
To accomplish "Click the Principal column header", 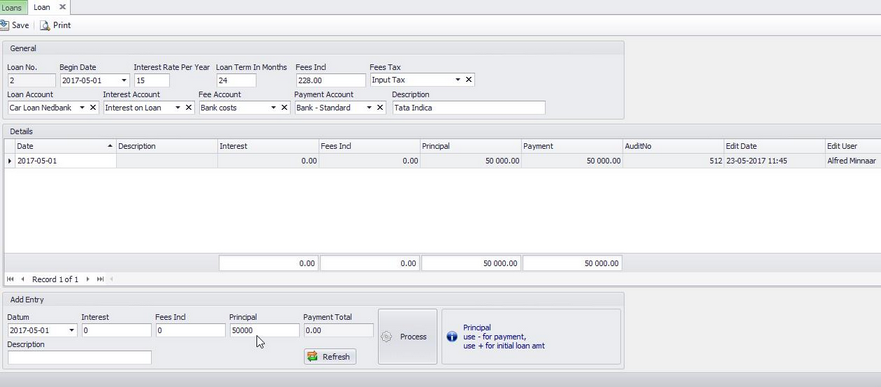I will click(x=470, y=146).
